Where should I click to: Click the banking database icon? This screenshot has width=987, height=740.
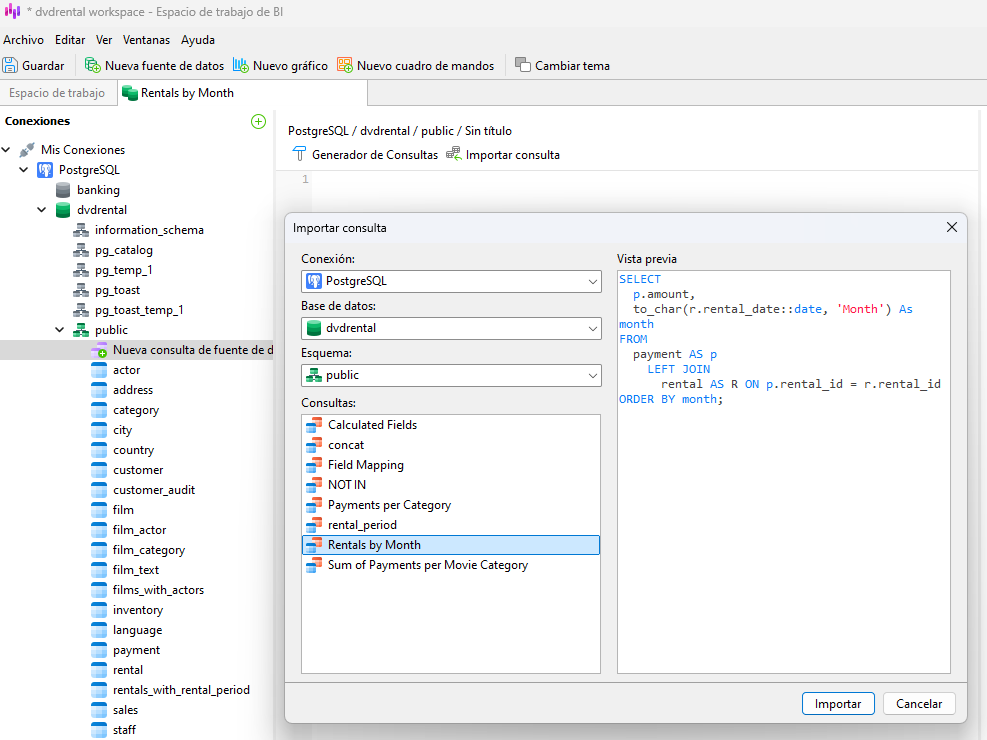(x=63, y=190)
